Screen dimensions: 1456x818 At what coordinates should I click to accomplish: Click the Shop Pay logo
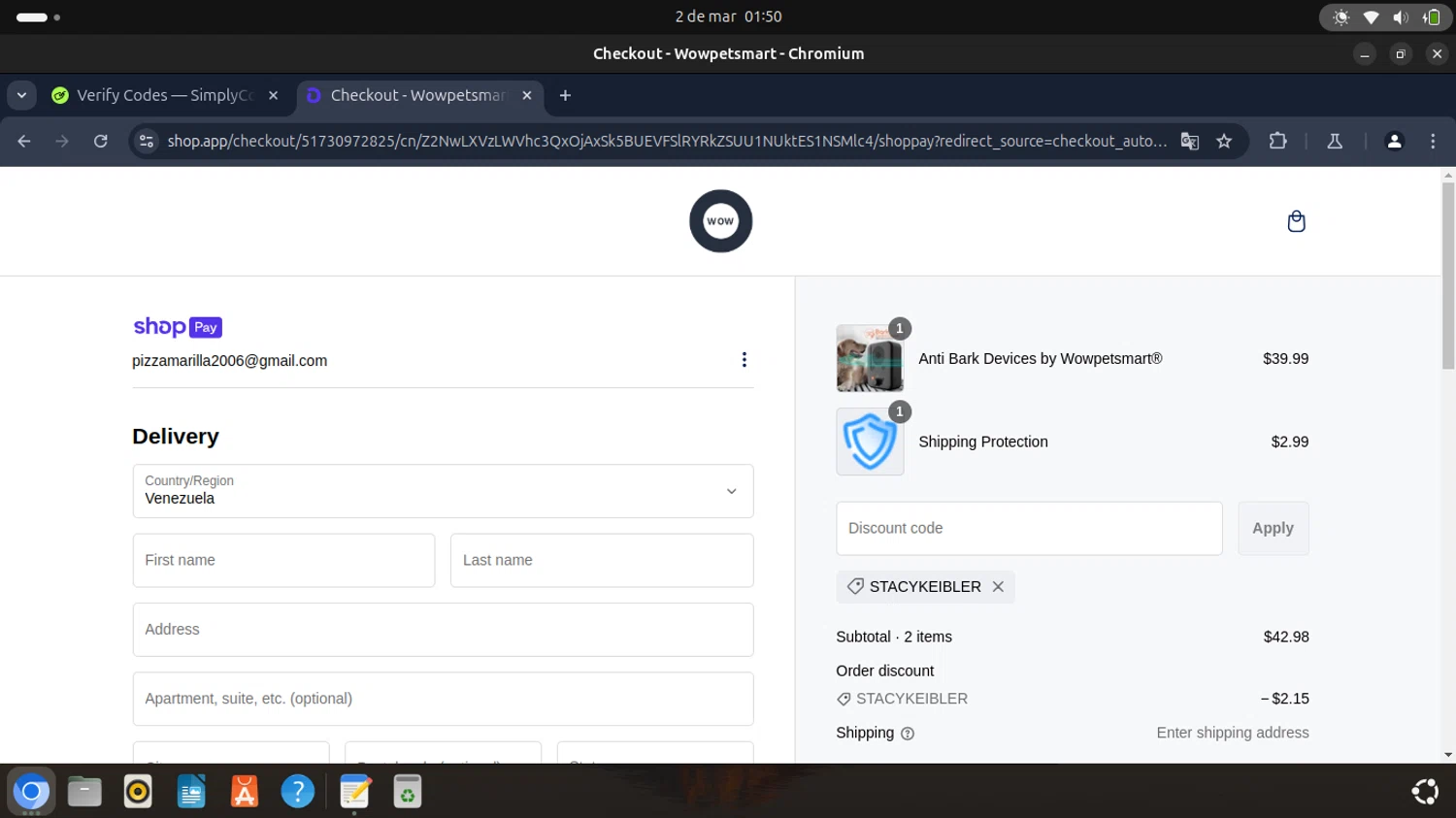[x=178, y=327]
